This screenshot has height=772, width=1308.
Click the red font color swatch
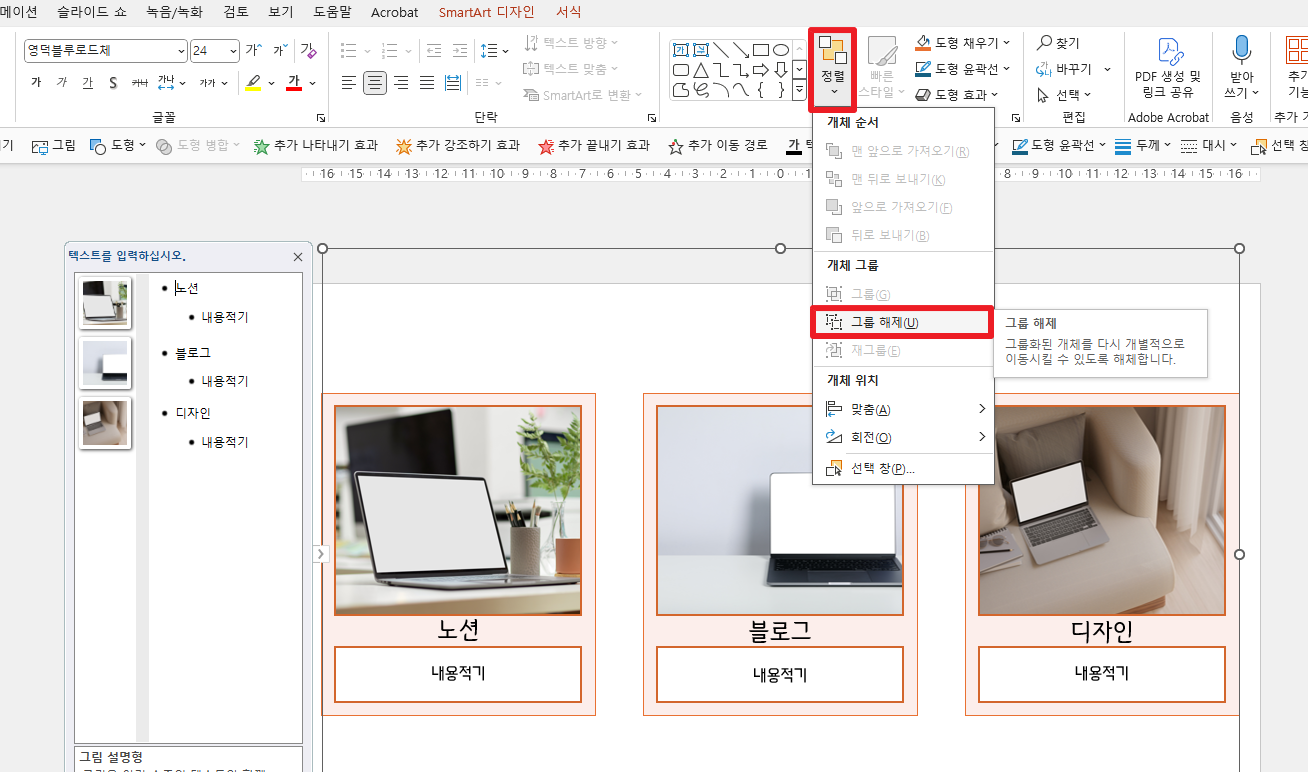tap(294, 82)
